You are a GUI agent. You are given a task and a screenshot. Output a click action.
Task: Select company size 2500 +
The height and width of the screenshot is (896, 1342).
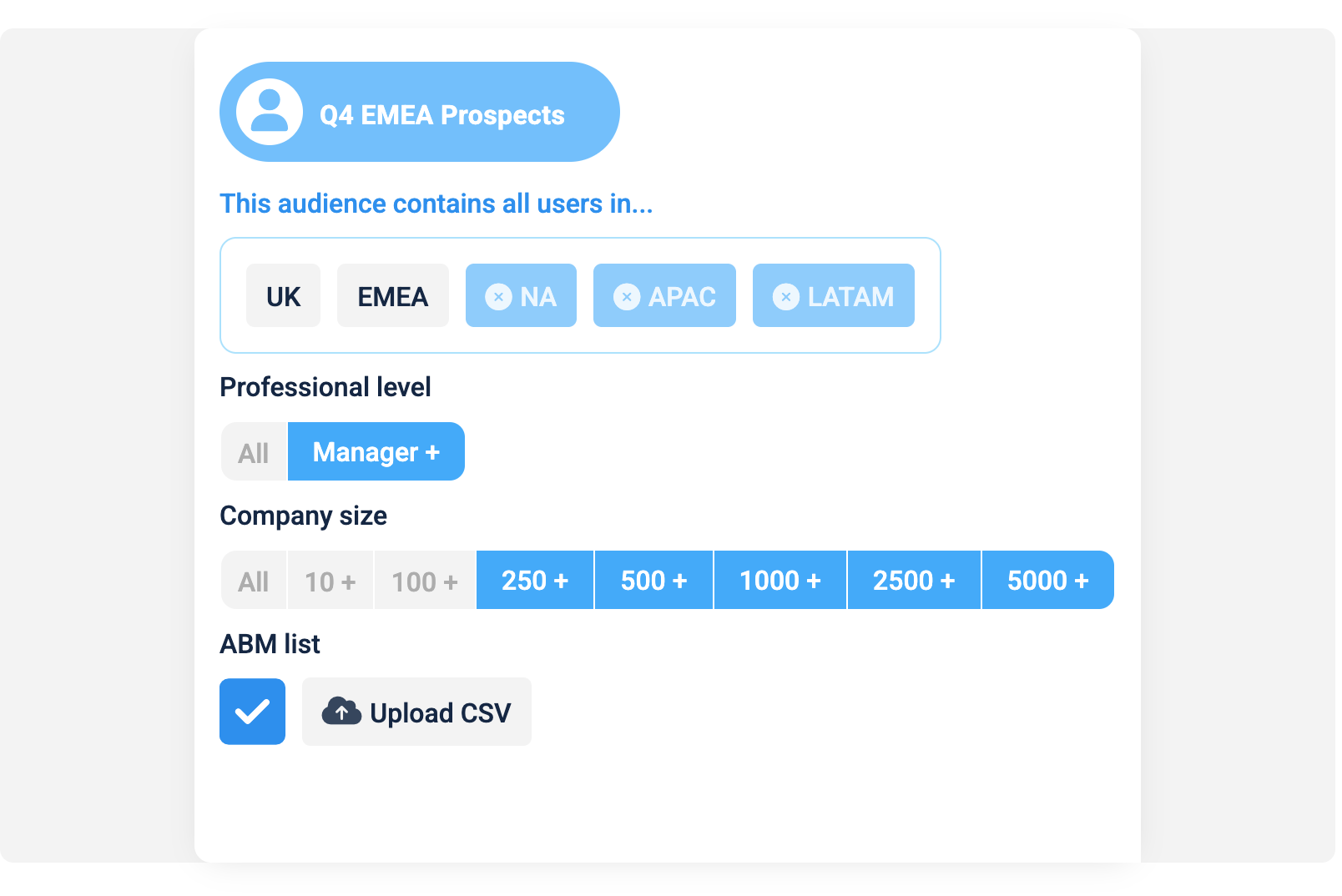[914, 581]
